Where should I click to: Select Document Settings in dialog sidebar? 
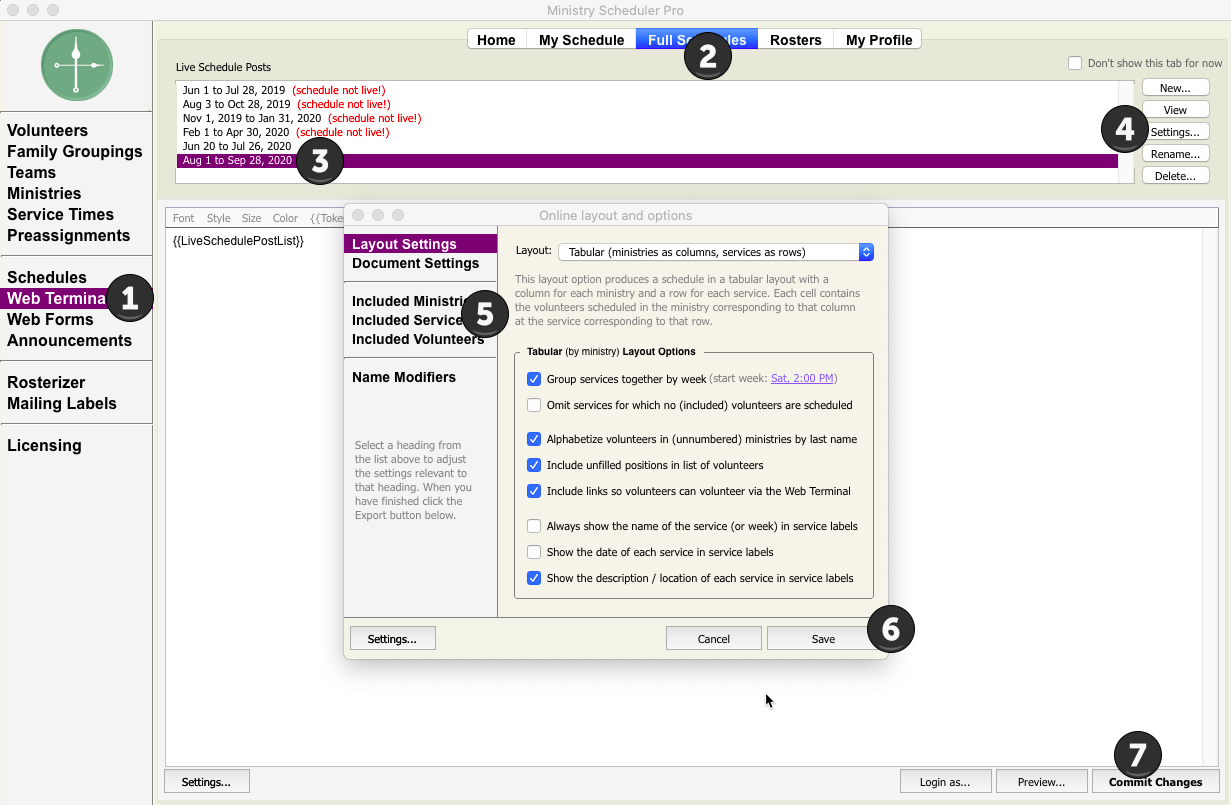[415, 264]
